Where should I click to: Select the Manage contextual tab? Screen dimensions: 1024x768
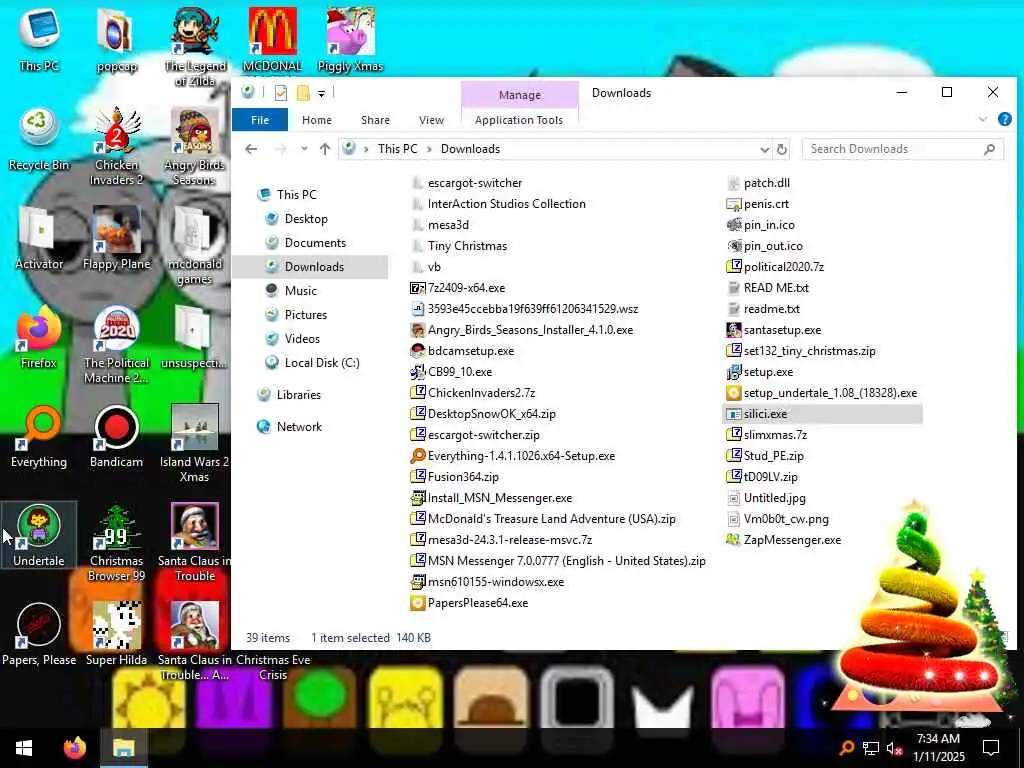point(519,95)
